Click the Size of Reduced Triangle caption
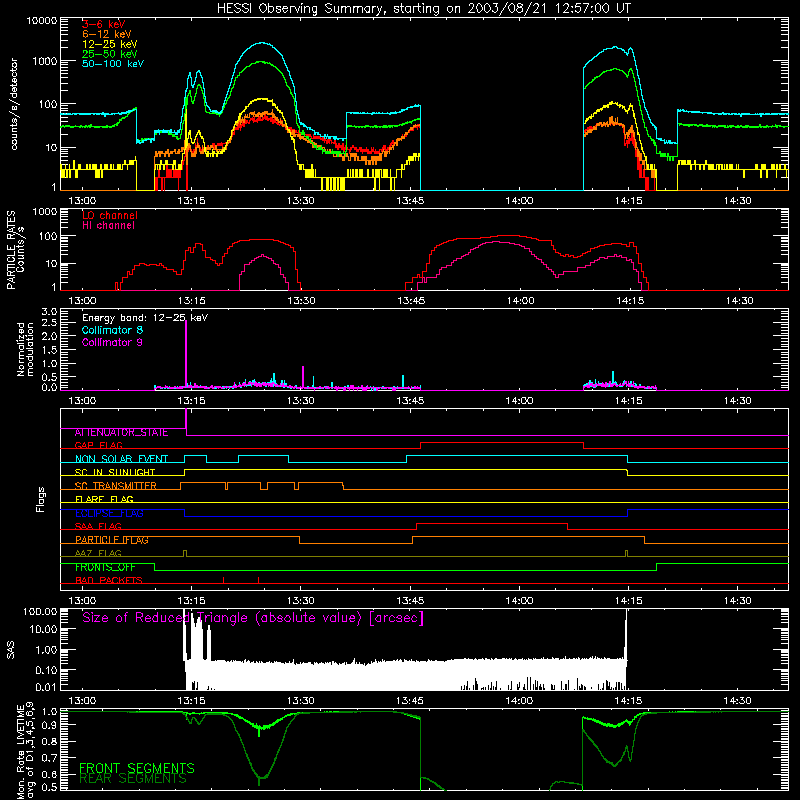This screenshot has height=800, width=800. (253, 618)
